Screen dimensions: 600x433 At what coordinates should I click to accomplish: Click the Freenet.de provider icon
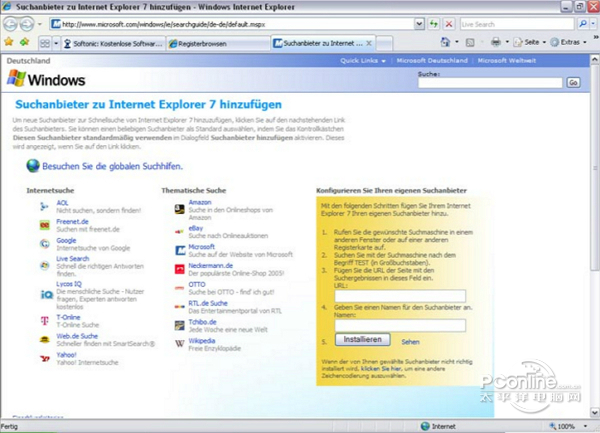(45, 225)
